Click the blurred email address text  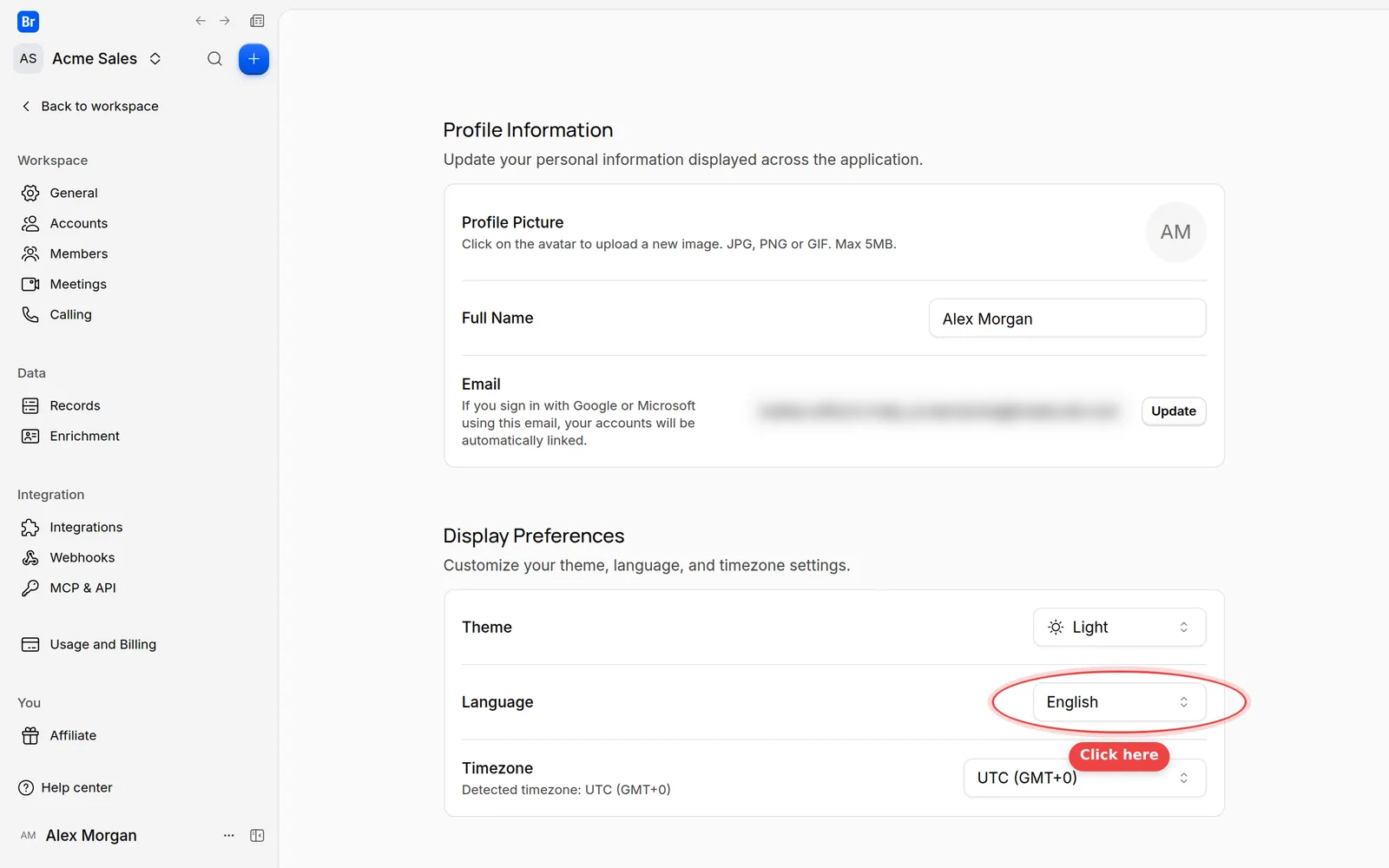click(x=938, y=411)
